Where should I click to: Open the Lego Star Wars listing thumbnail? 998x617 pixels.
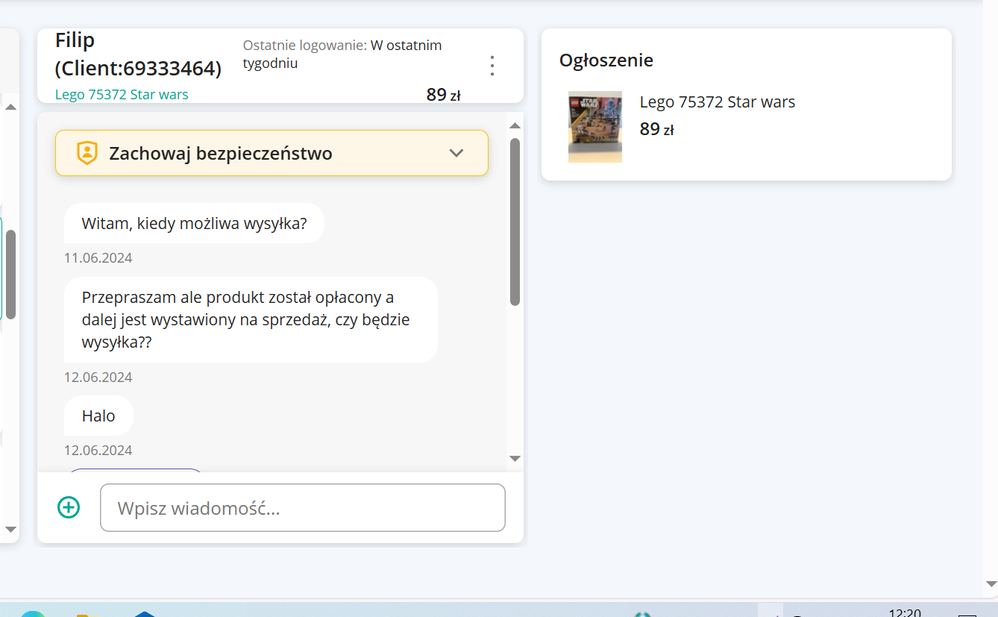click(x=595, y=127)
